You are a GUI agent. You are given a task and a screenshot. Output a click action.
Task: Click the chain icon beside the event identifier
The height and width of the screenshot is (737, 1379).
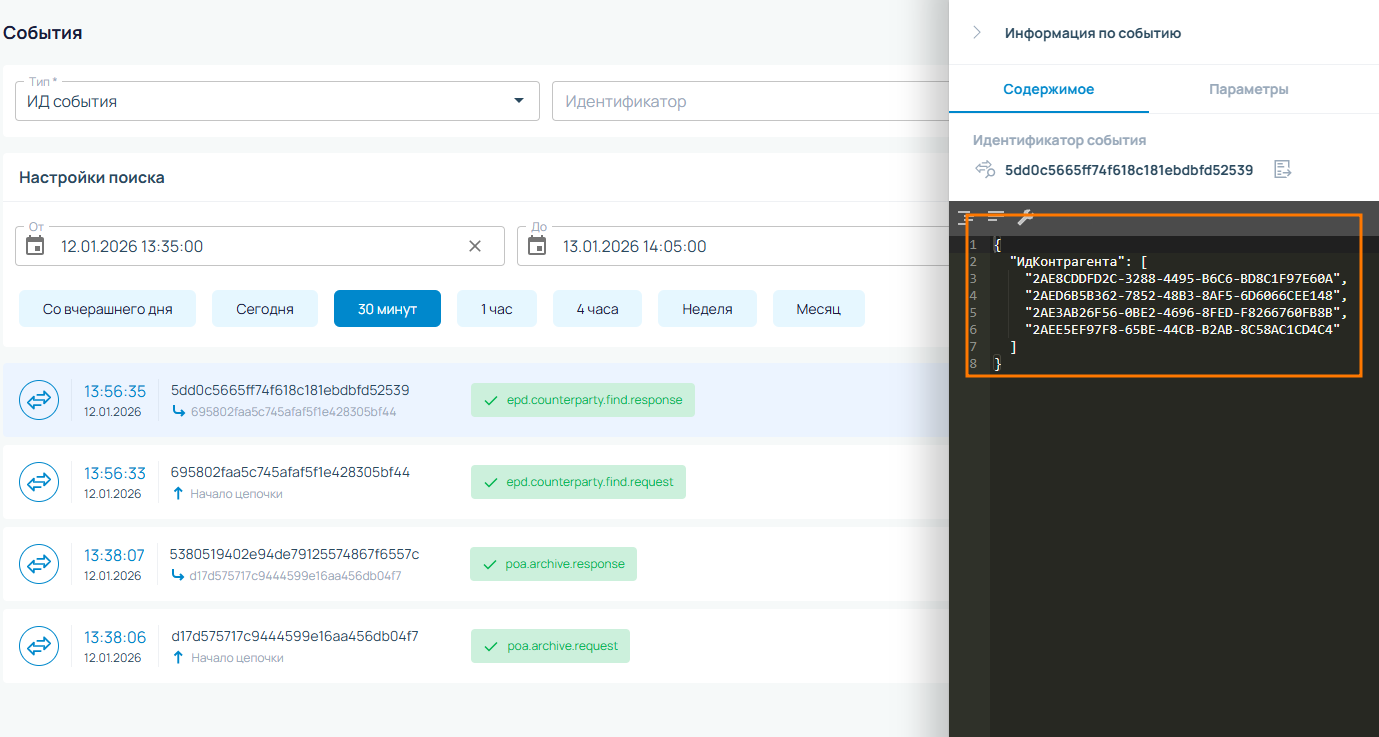985,169
